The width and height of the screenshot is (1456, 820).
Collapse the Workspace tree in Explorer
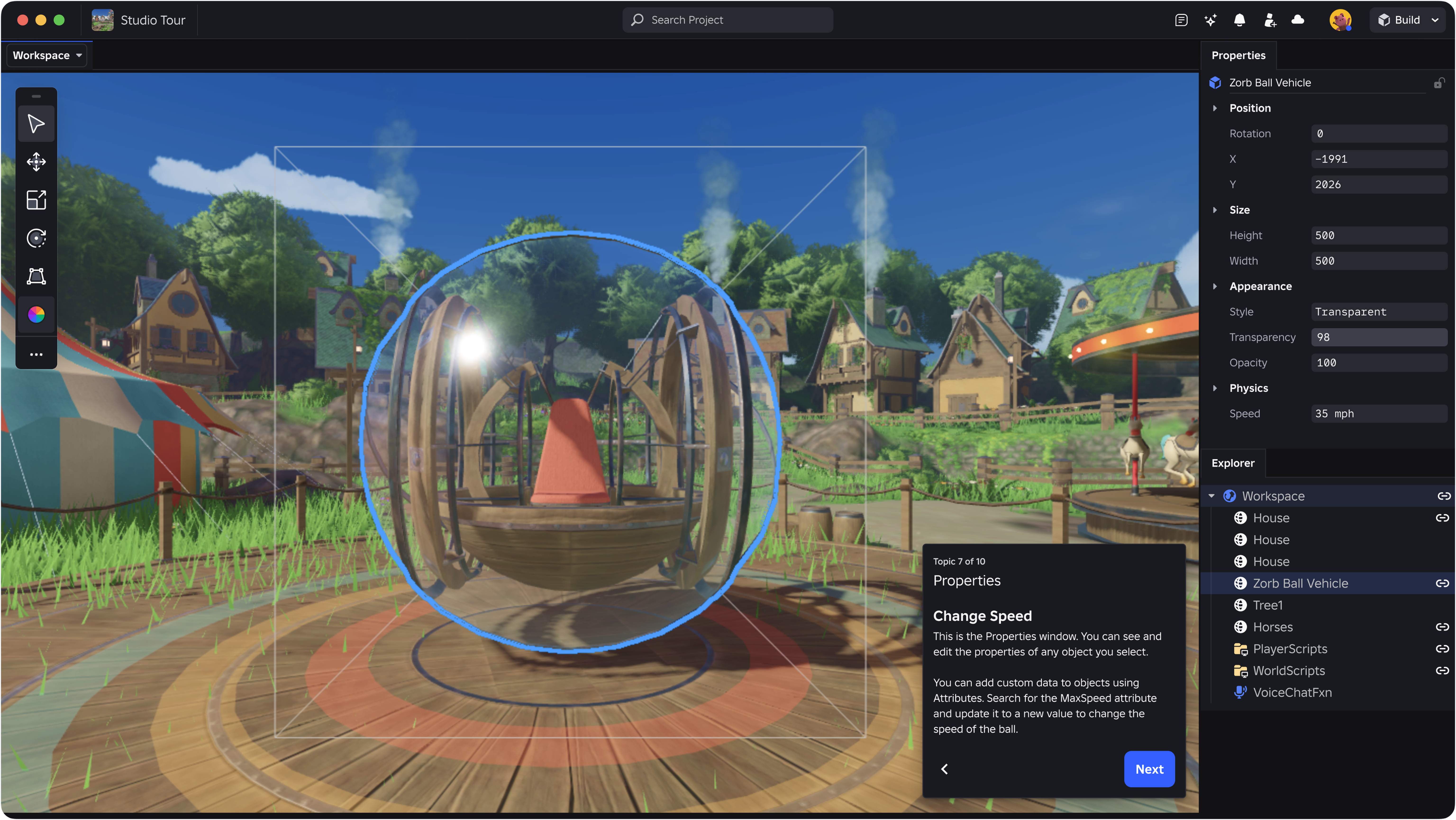tap(1211, 496)
